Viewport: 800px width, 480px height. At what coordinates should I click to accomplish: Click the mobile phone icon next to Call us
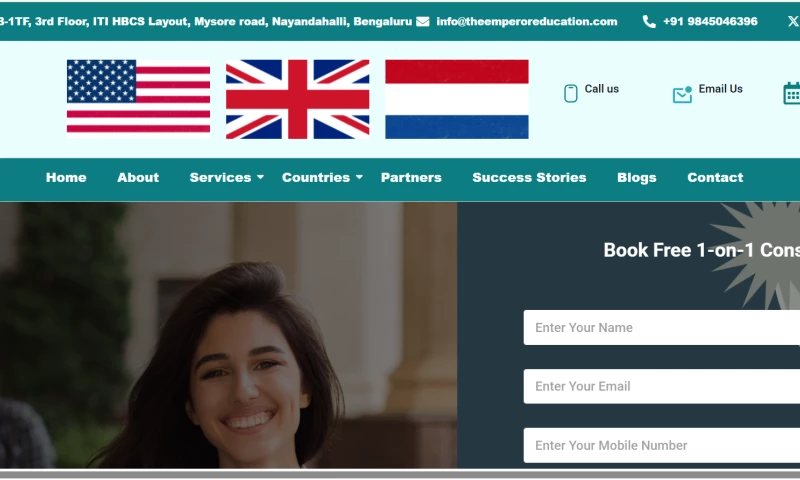pyautogui.click(x=570, y=93)
